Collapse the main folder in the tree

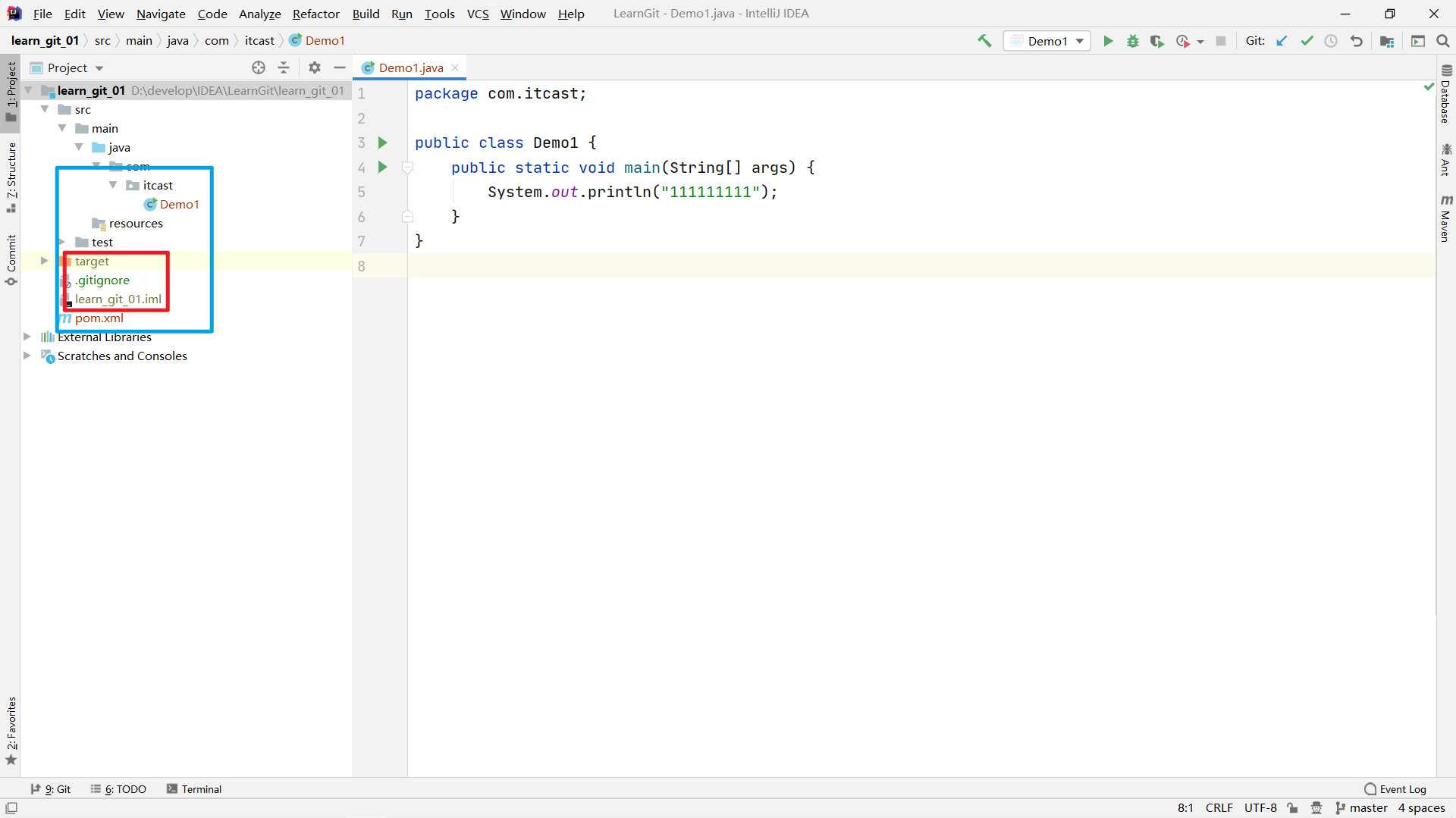[x=62, y=128]
